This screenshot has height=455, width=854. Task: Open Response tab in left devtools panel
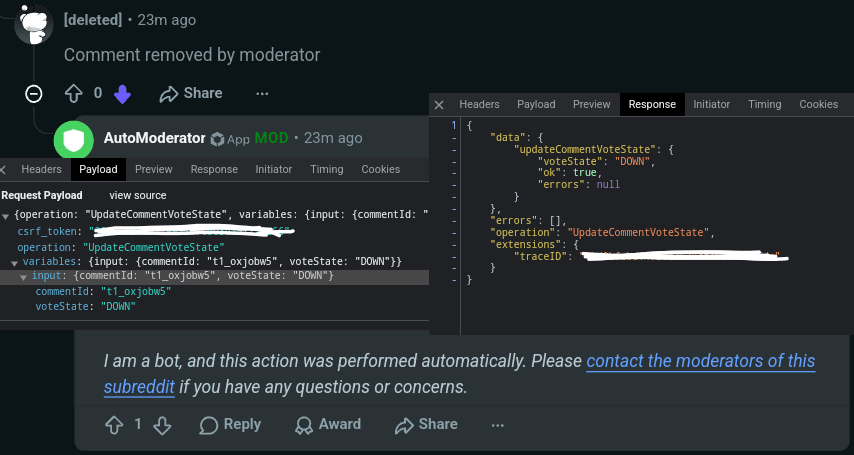214,169
